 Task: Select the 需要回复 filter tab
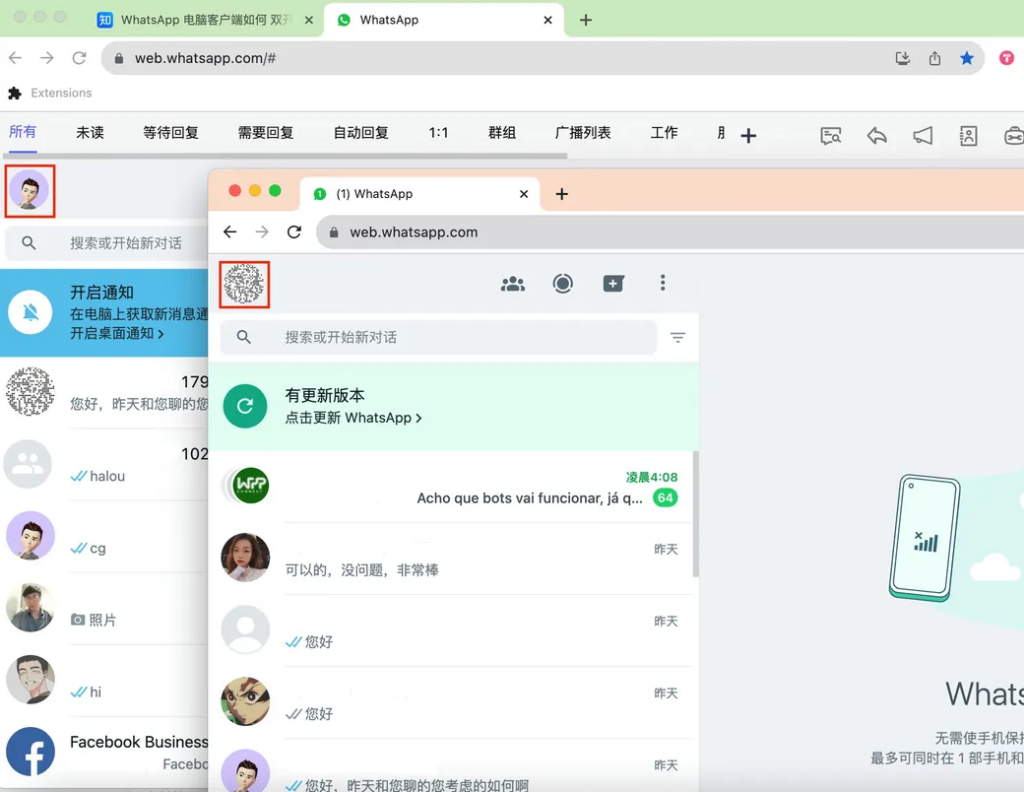click(x=266, y=133)
